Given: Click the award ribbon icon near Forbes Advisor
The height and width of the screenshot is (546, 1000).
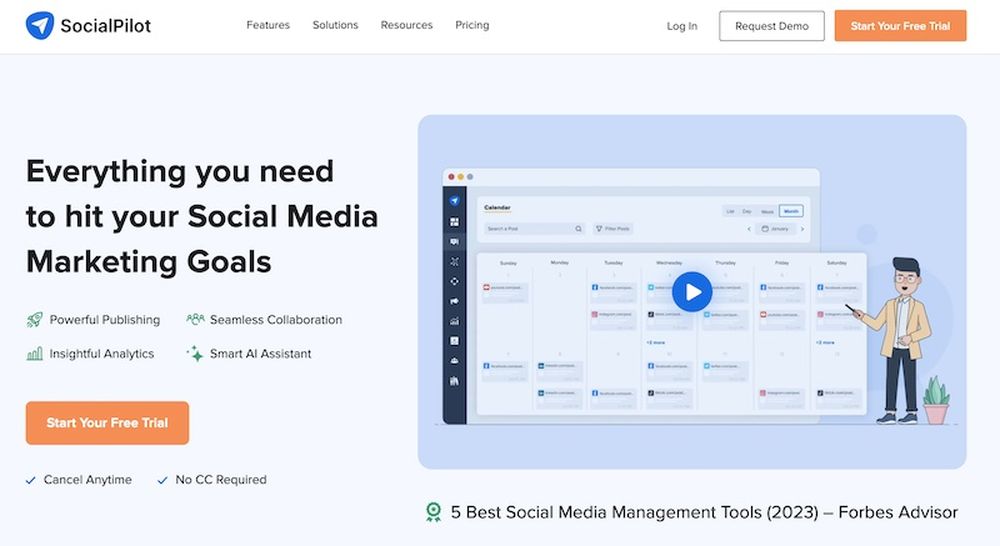Looking at the screenshot, I should pos(433,512).
